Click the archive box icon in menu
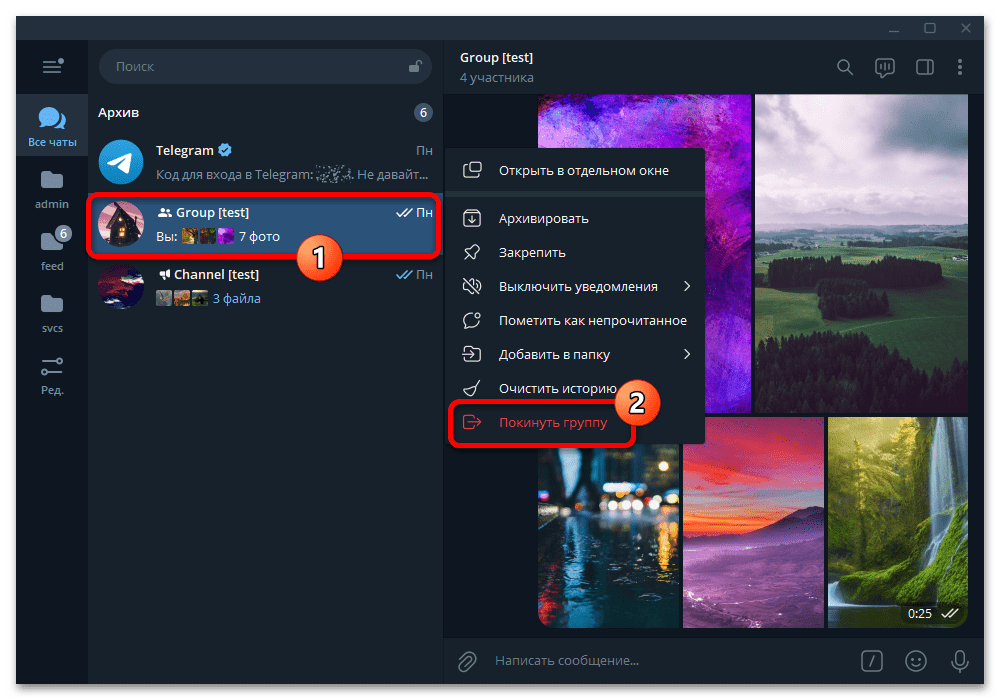 click(472, 219)
